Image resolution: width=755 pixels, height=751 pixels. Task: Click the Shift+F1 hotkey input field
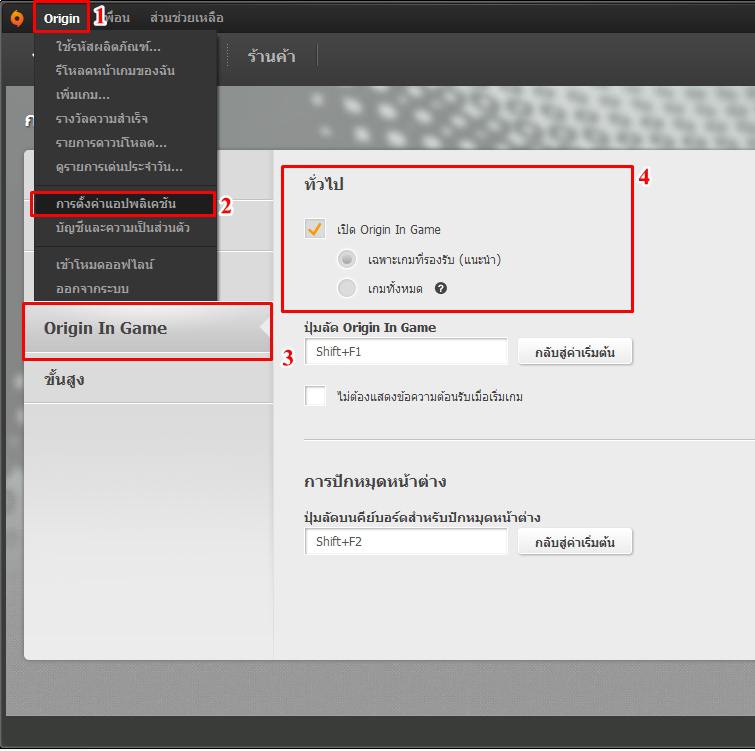pos(406,351)
